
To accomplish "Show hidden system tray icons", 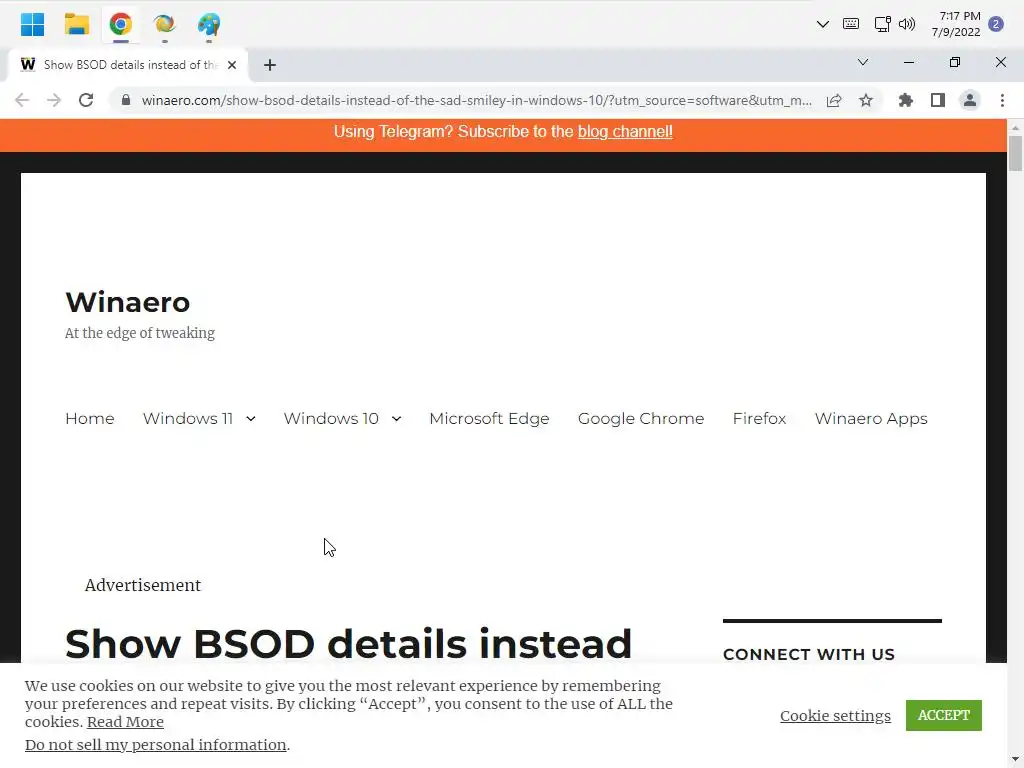I will [x=822, y=24].
